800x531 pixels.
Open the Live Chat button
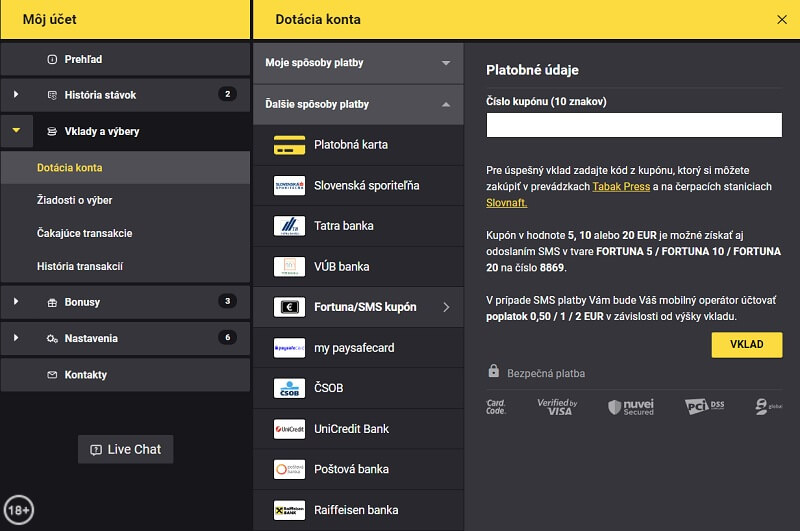pyautogui.click(x=125, y=449)
